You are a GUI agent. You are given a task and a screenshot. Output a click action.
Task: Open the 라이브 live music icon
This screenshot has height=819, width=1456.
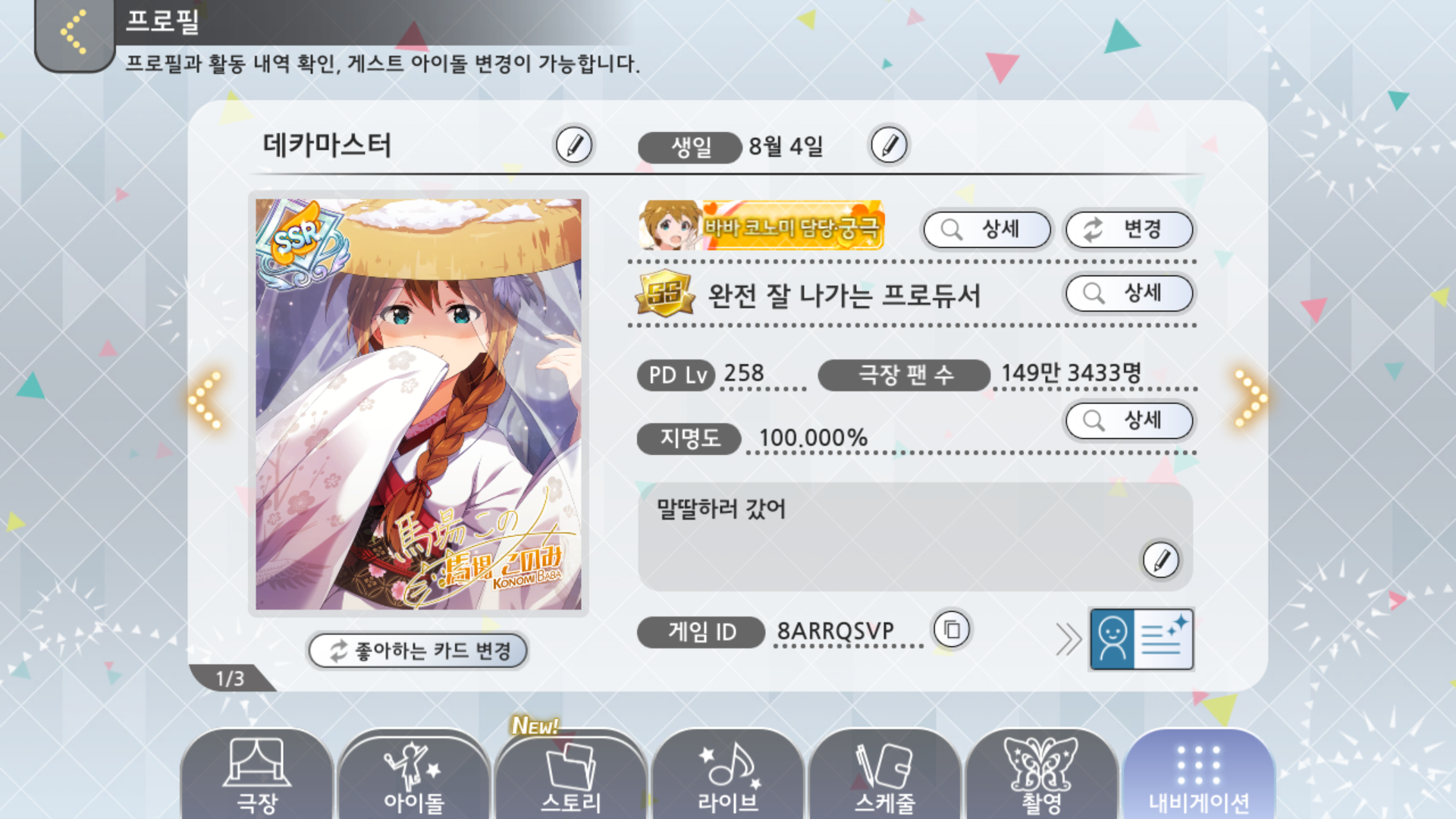pyautogui.click(x=728, y=775)
